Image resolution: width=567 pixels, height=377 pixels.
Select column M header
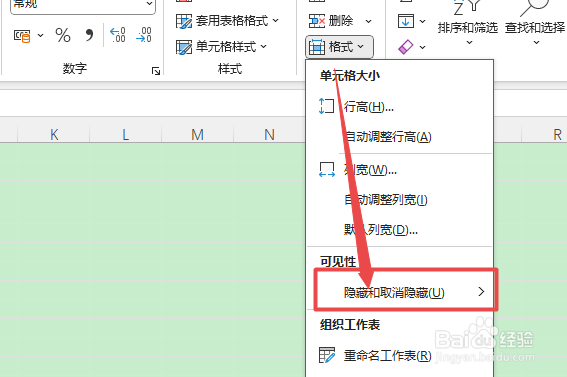(x=197, y=134)
